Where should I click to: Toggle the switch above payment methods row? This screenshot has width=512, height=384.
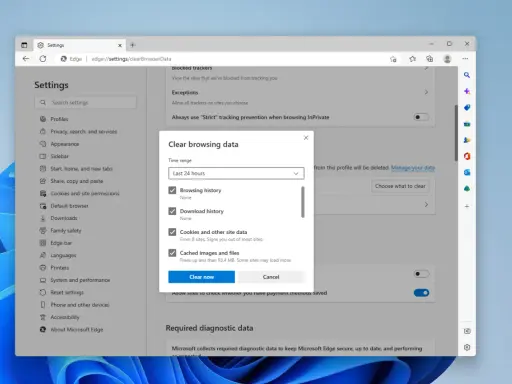pos(421,274)
